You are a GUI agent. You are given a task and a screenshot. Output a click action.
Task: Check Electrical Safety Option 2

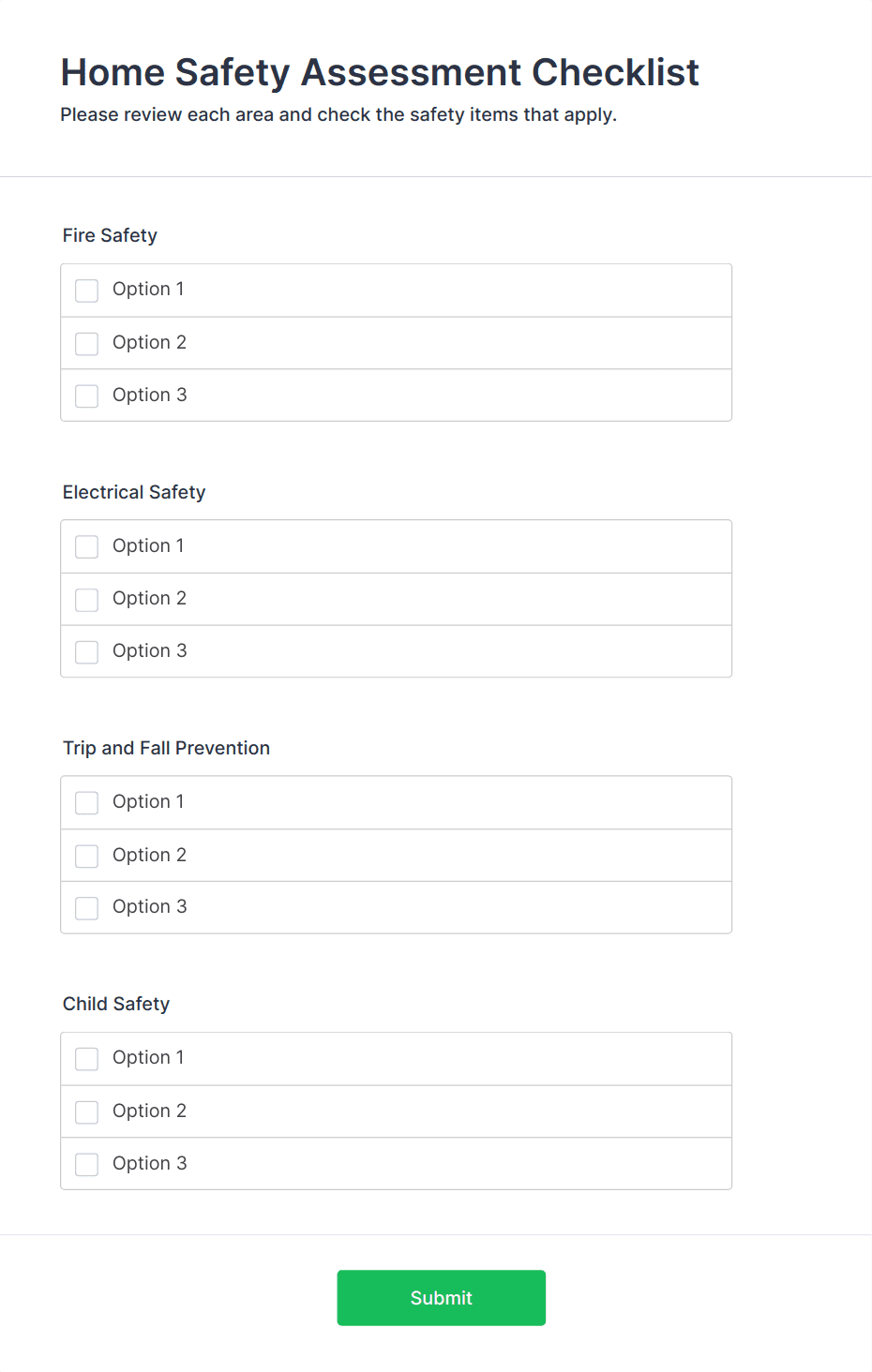(x=87, y=600)
